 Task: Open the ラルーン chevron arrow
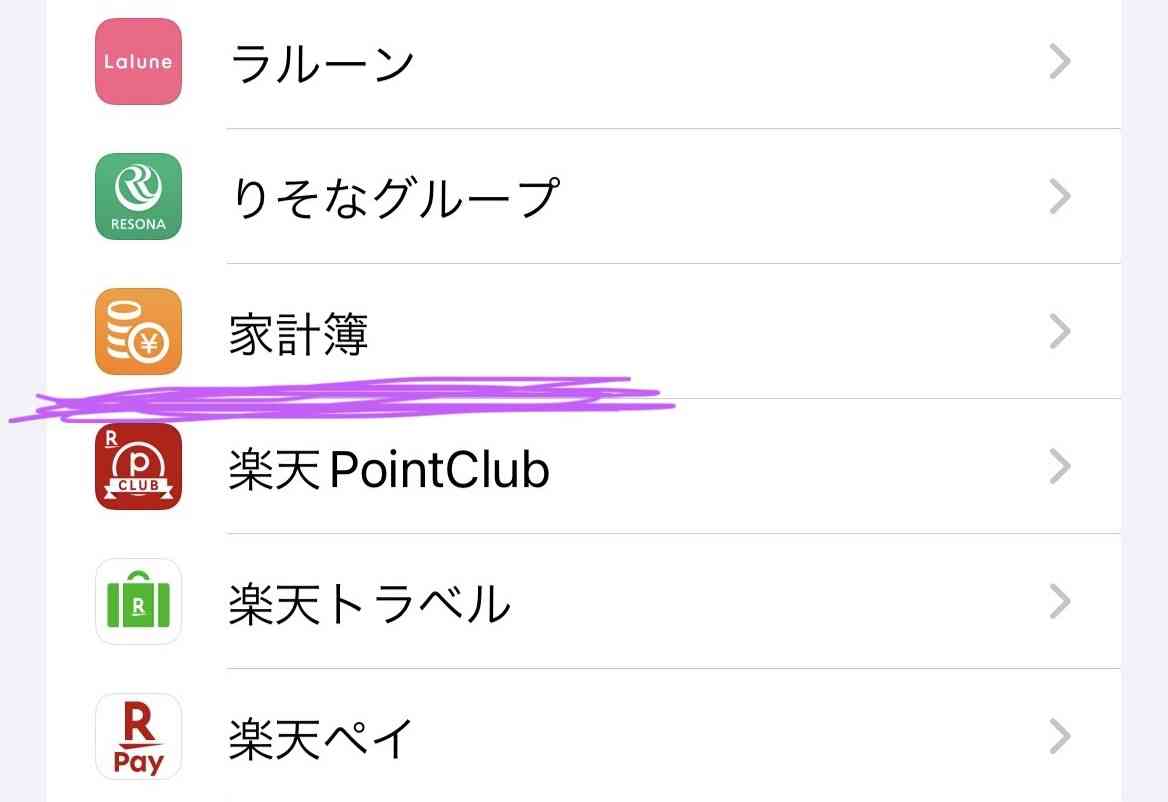[x=1060, y=62]
